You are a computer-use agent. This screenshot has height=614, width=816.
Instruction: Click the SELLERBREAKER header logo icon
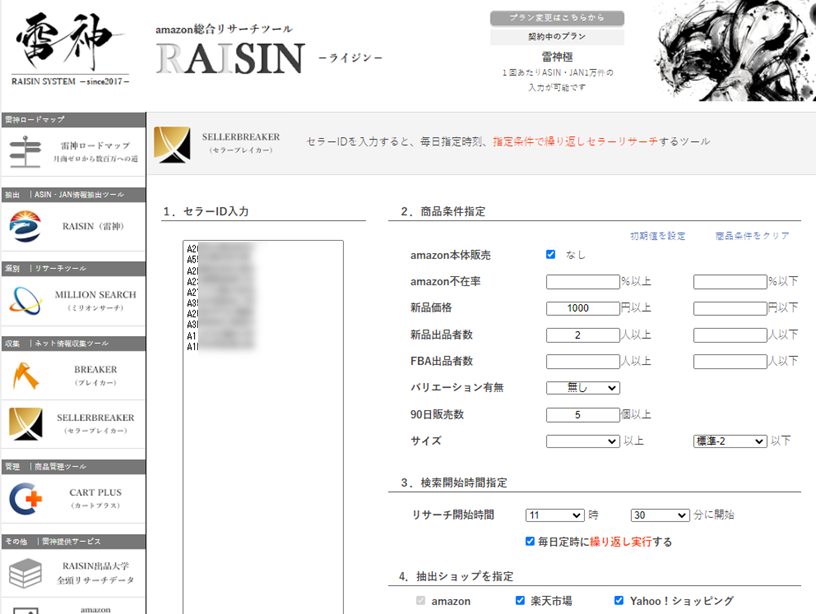click(x=172, y=144)
